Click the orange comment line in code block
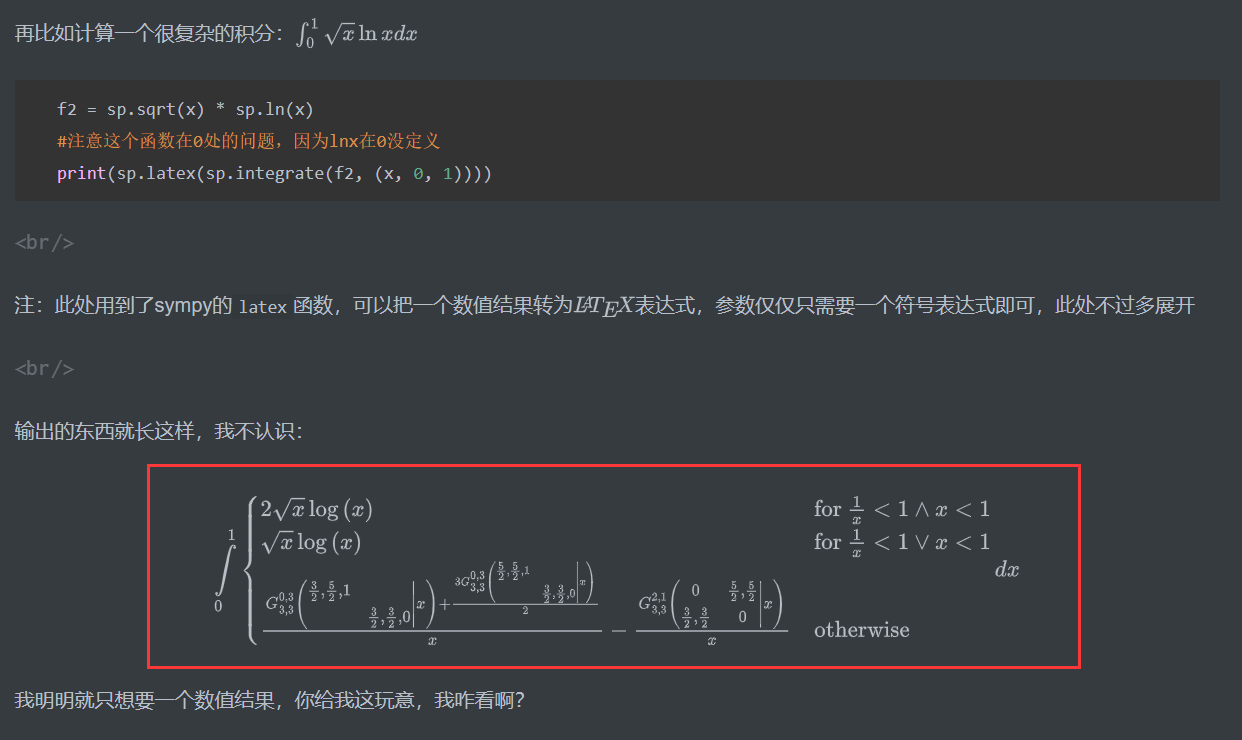The width and height of the screenshot is (1242, 740). point(249,141)
